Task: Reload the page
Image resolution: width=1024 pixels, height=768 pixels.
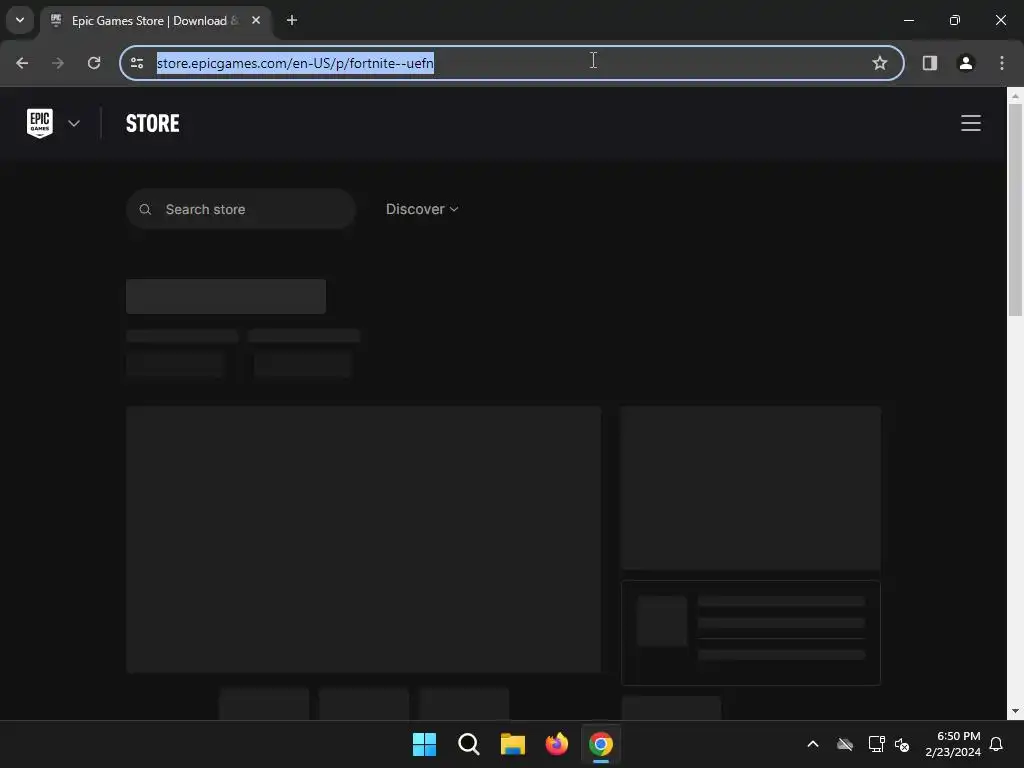Action: coord(94,63)
